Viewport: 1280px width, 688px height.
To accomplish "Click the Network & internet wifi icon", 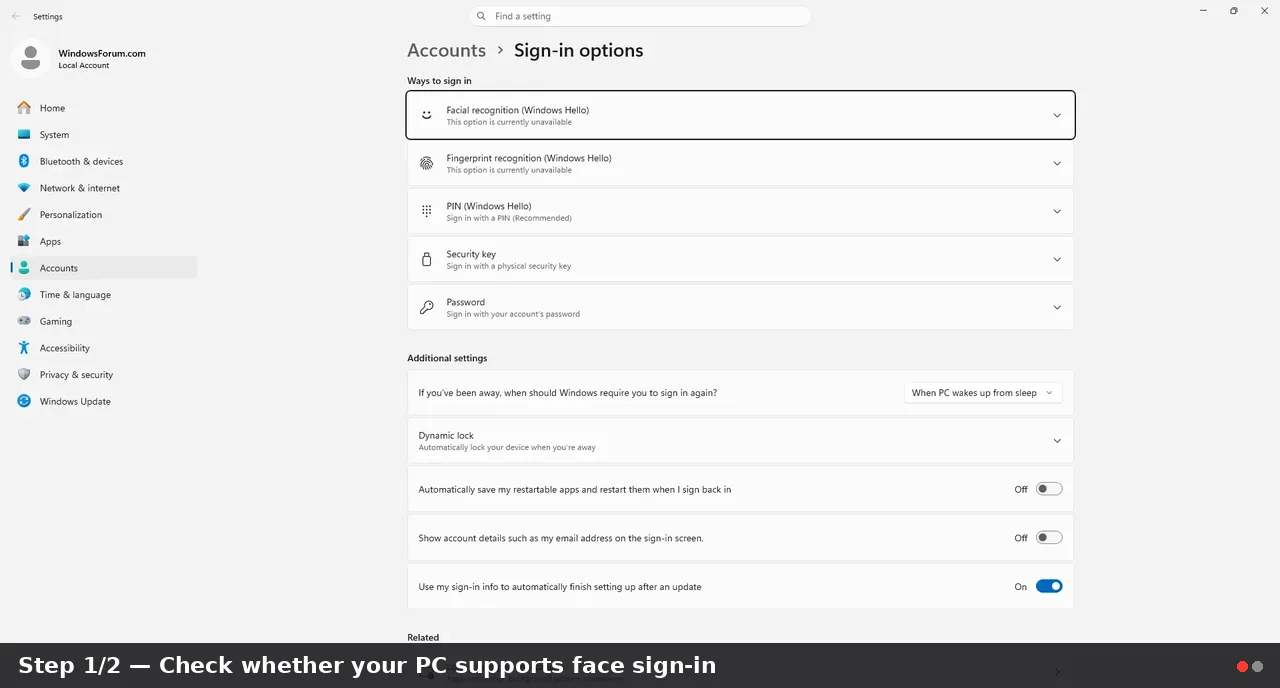I will pyautogui.click(x=24, y=188).
